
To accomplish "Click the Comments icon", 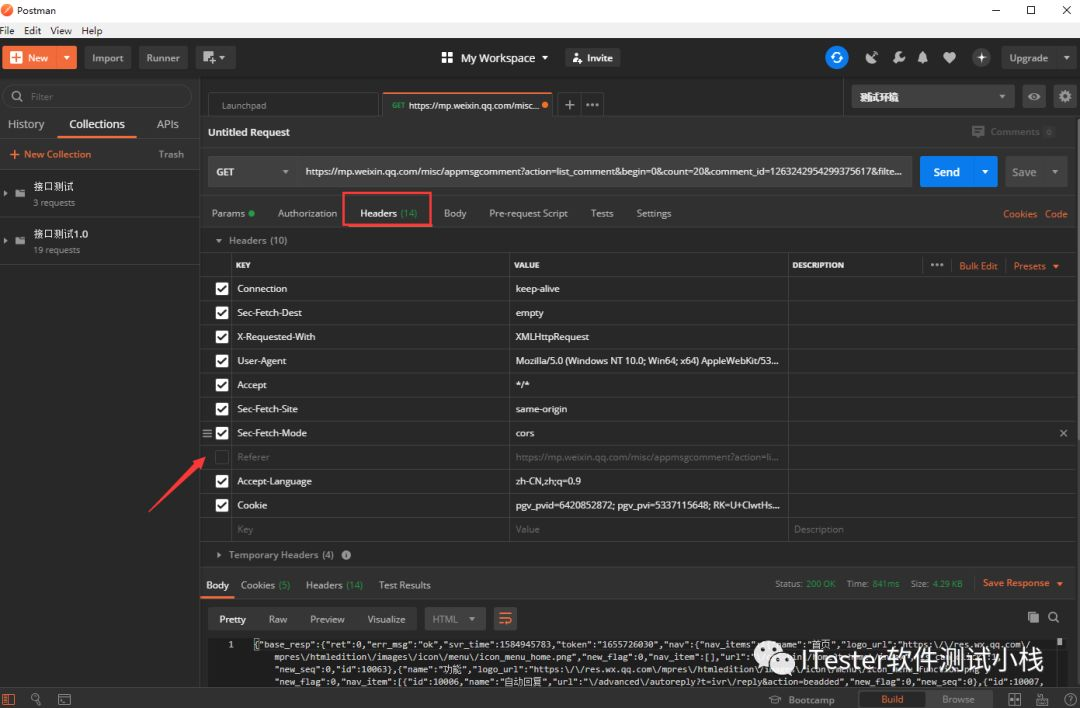I will point(977,132).
